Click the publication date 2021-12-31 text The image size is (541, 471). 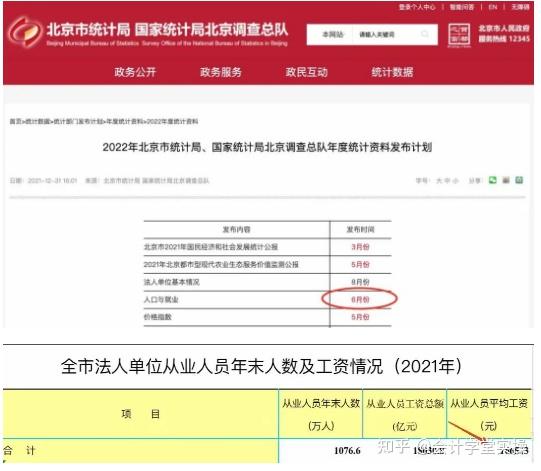52,180
